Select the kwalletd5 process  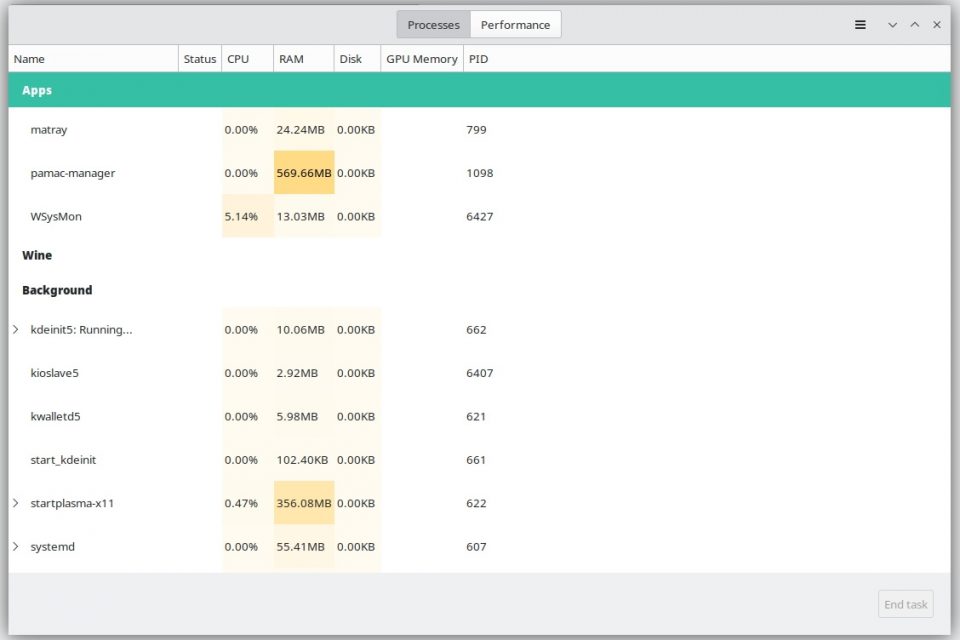click(x=479, y=416)
